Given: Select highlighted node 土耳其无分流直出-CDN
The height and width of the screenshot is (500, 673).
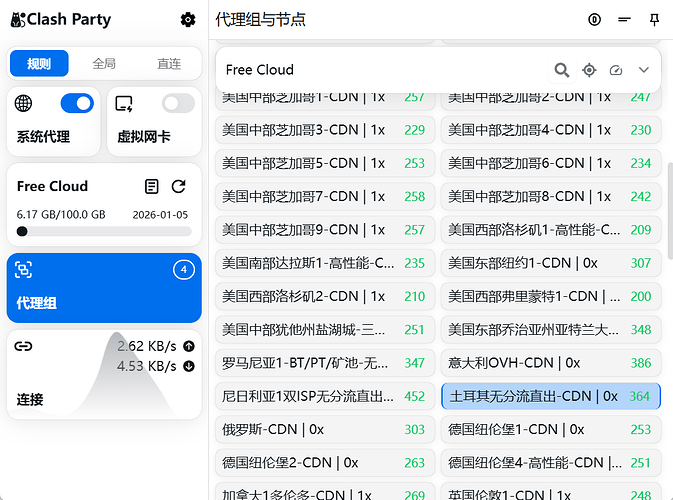Looking at the screenshot, I should pos(551,396).
